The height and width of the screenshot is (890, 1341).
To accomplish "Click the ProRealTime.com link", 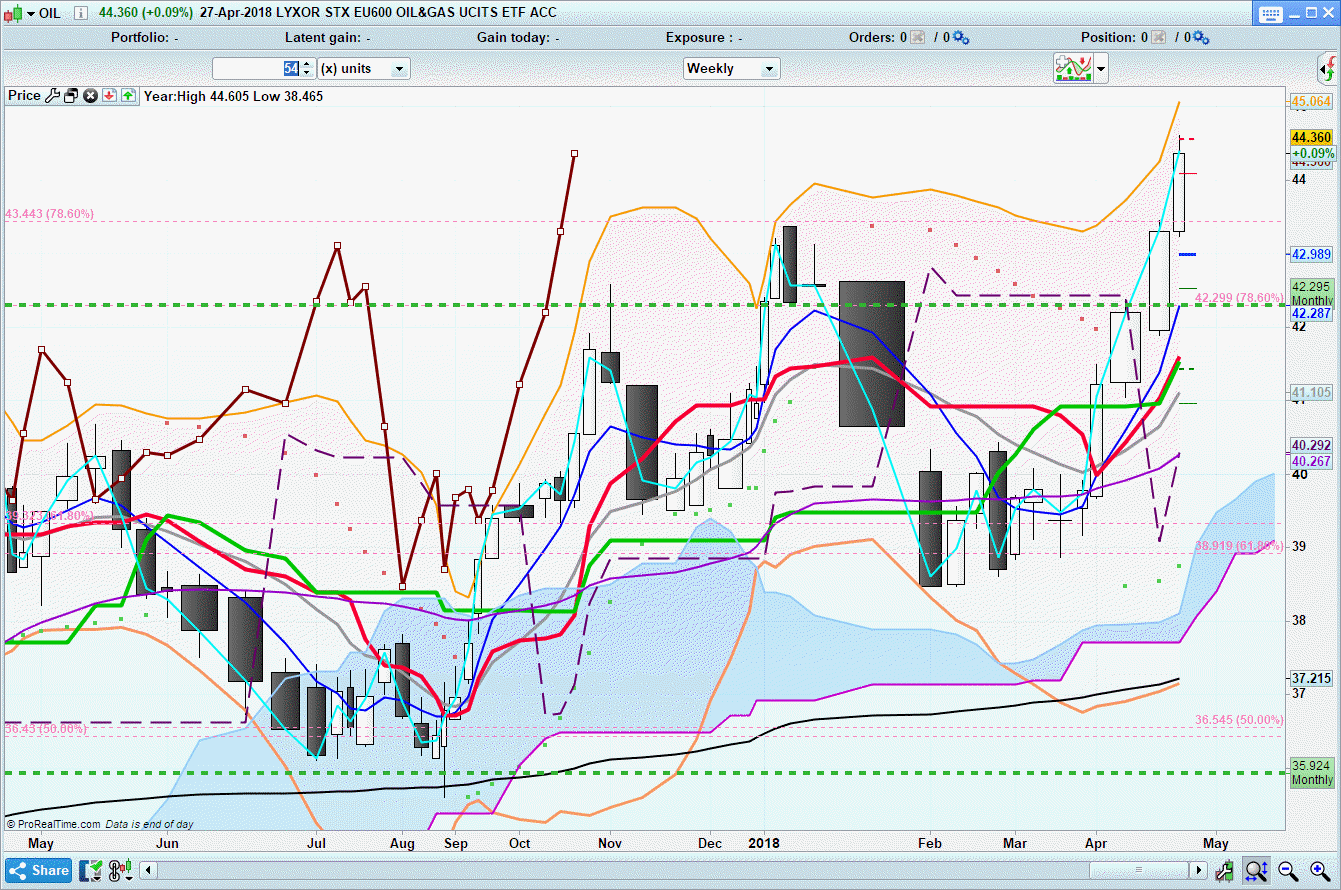I will pyautogui.click(x=58, y=824).
